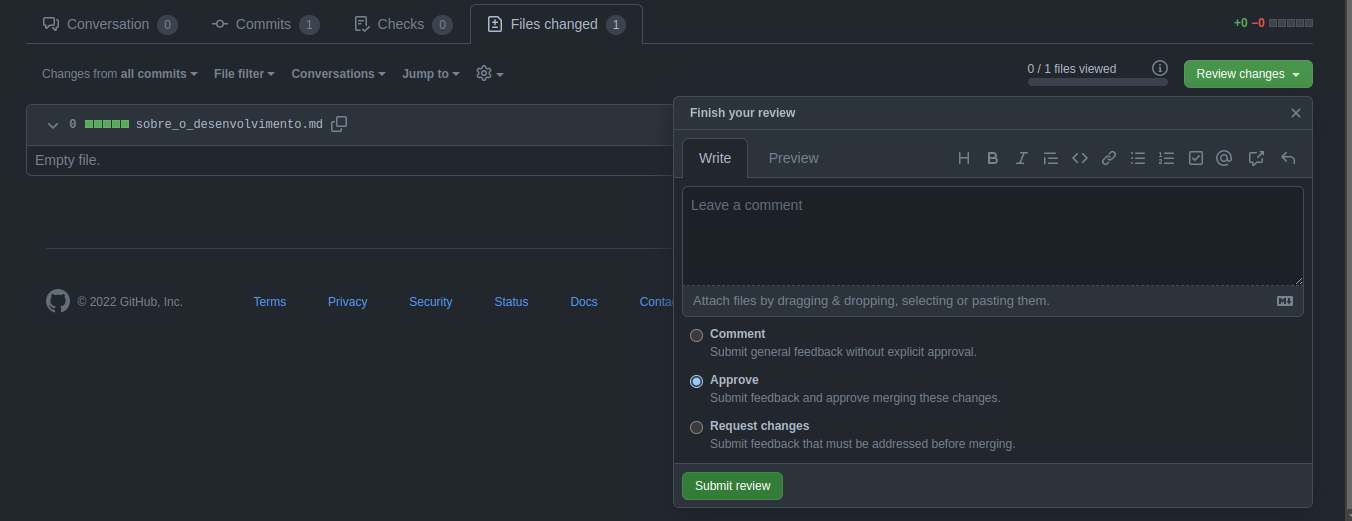Select the Request changes radio option
Viewport: 1352px width, 521px height.
[x=697, y=428]
